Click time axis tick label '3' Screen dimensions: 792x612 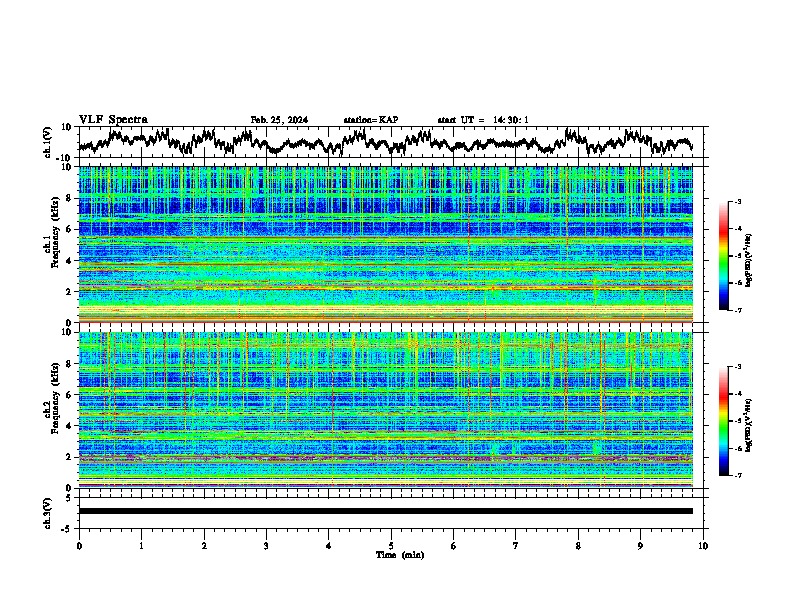coord(266,546)
